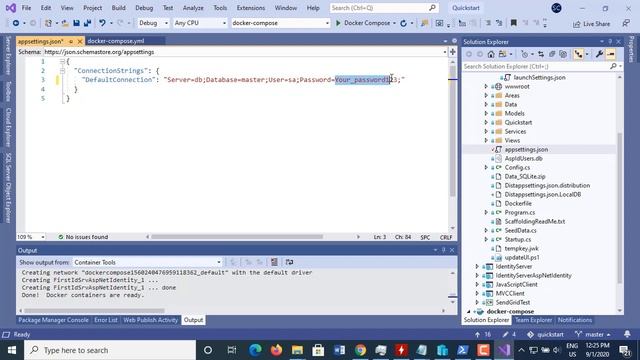
Task: Click the Output panel horizontal scrollbar
Action: click(94, 311)
